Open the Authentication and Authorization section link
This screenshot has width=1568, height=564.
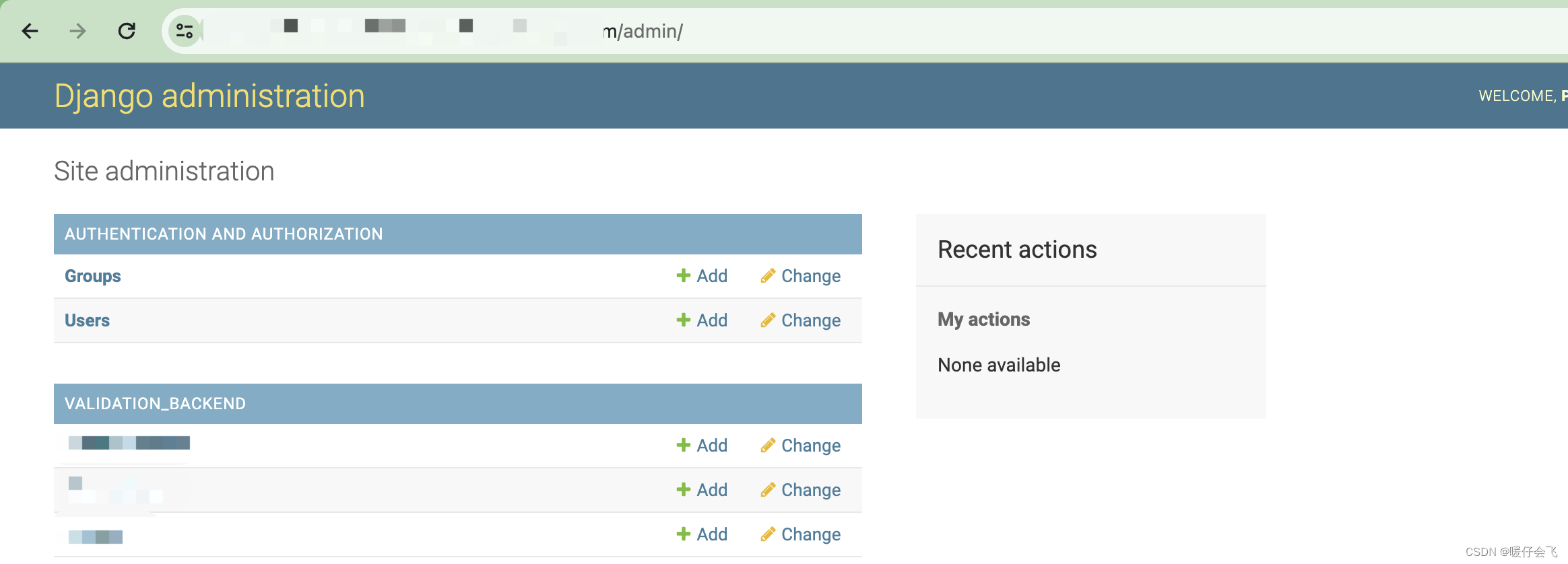(x=224, y=234)
